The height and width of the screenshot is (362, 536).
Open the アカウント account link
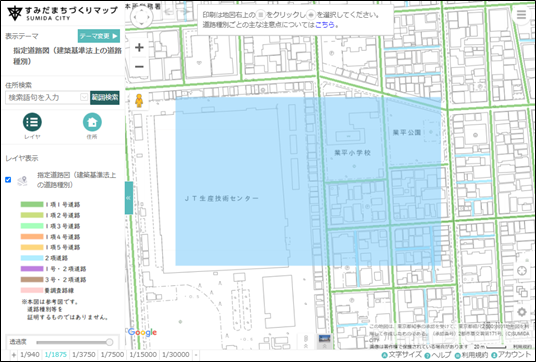(511, 355)
